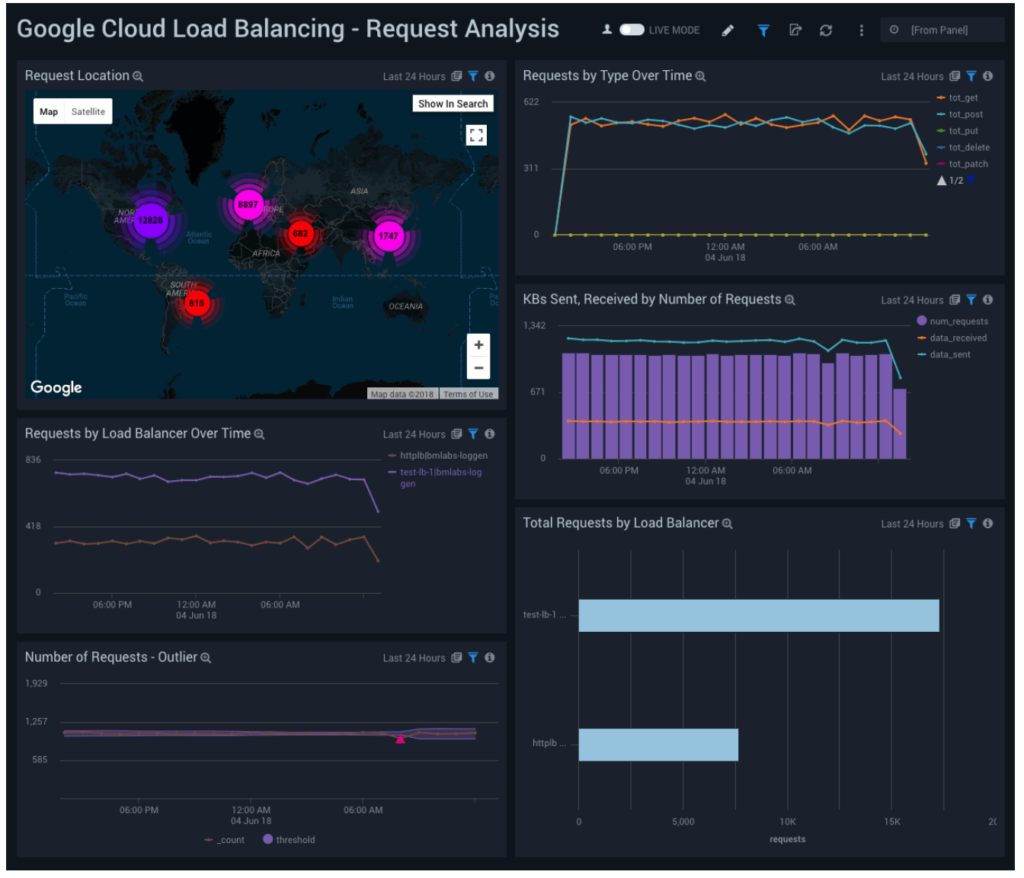Click Number of Requests Outlier filter icon
This screenshot has height=878, width=1024.
click(473, 658)
